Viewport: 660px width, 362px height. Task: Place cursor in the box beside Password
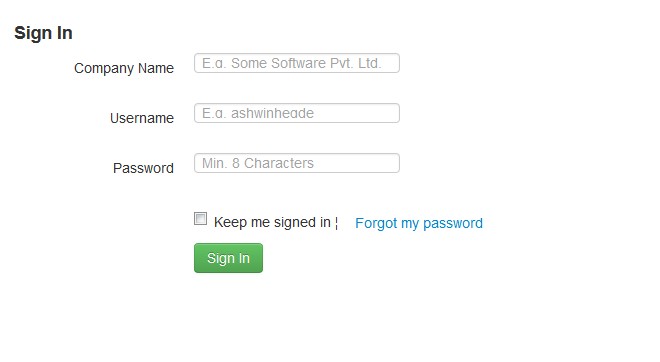pos(297,163)
